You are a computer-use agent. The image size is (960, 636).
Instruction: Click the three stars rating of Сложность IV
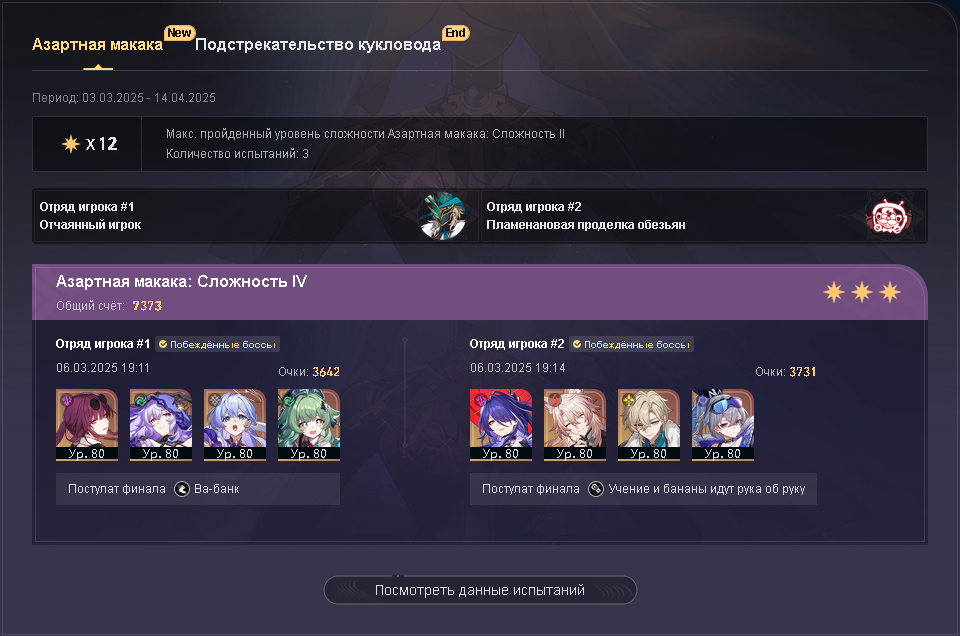pos(862,292)
